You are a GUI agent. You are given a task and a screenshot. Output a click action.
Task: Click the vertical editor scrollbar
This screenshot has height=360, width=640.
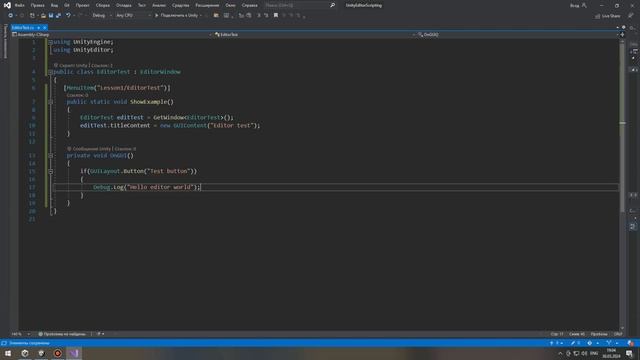pyautogui.click(x=622, y=184)
